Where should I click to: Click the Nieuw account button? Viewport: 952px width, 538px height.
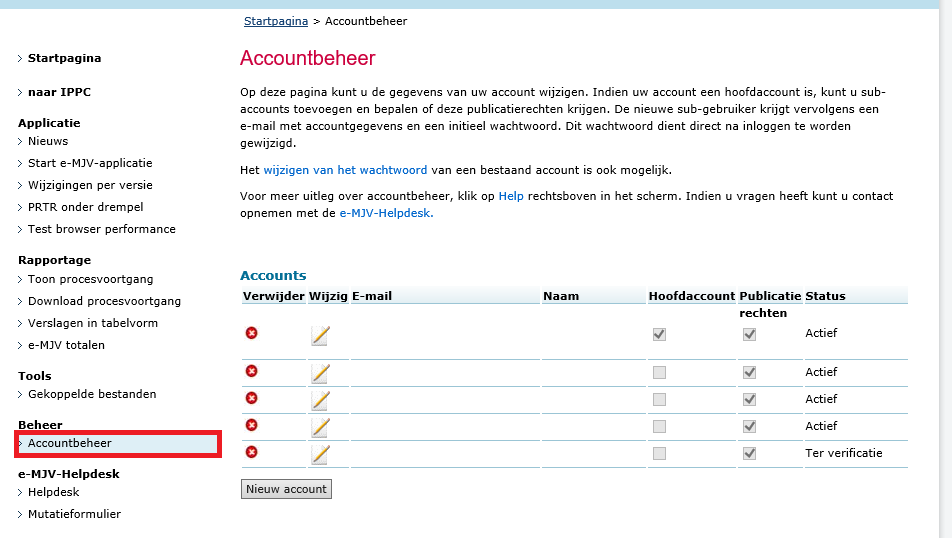tap(286, 489)
